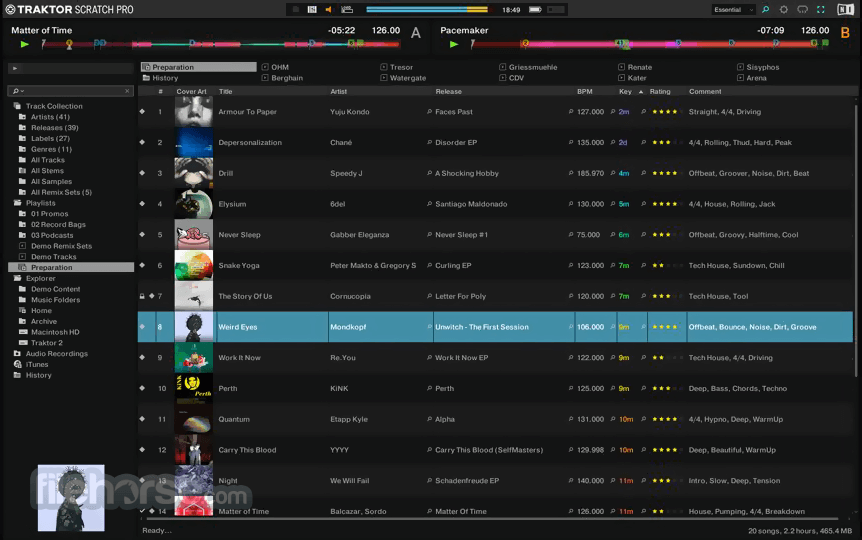Open the Tresor playlist favorite
Screen dimensions: 862x540
396,67
